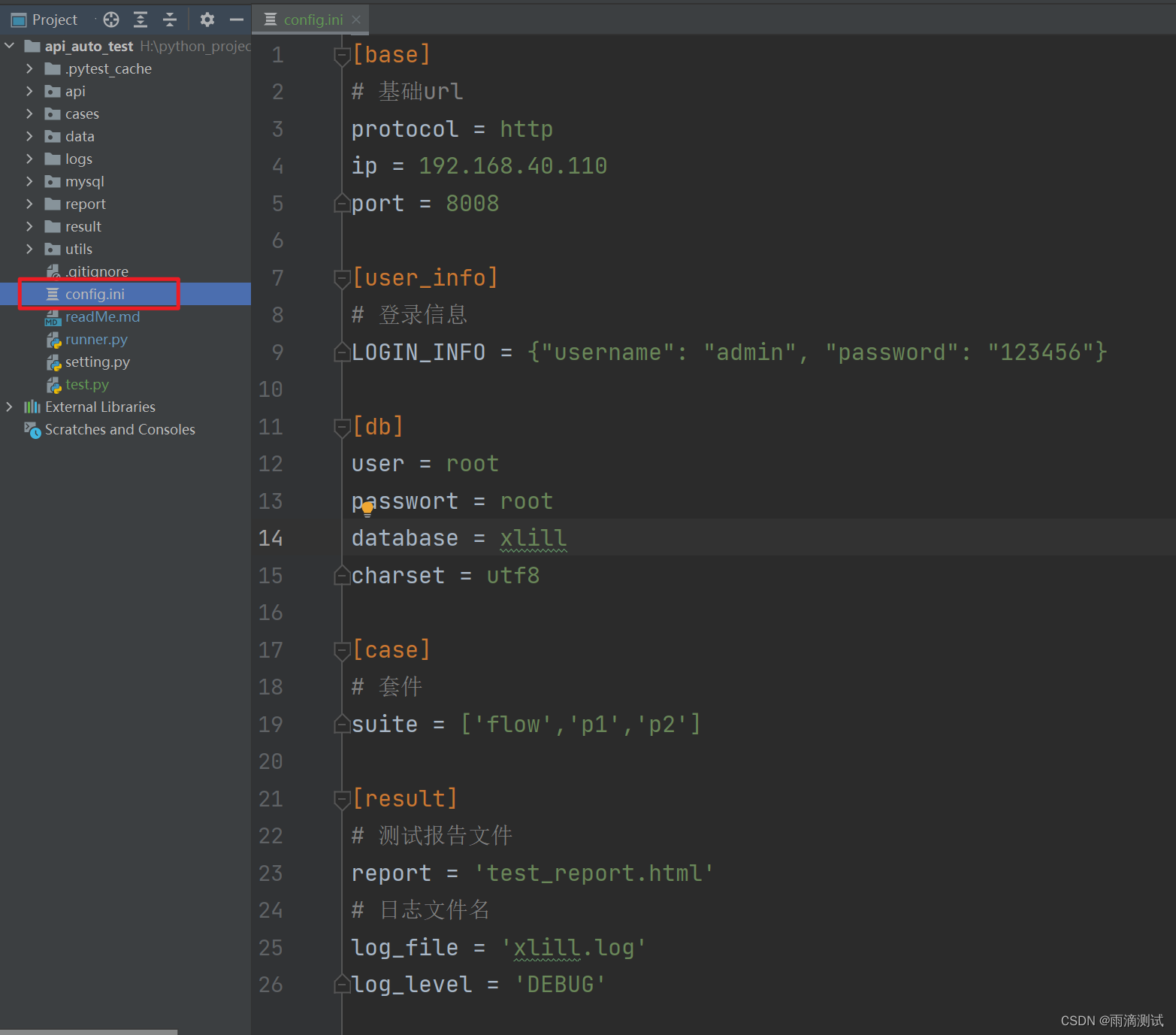The width and height of the screenshot is (1176, 1035).
Task: Expand External Libraries node
Action: [x=10, y=407]
